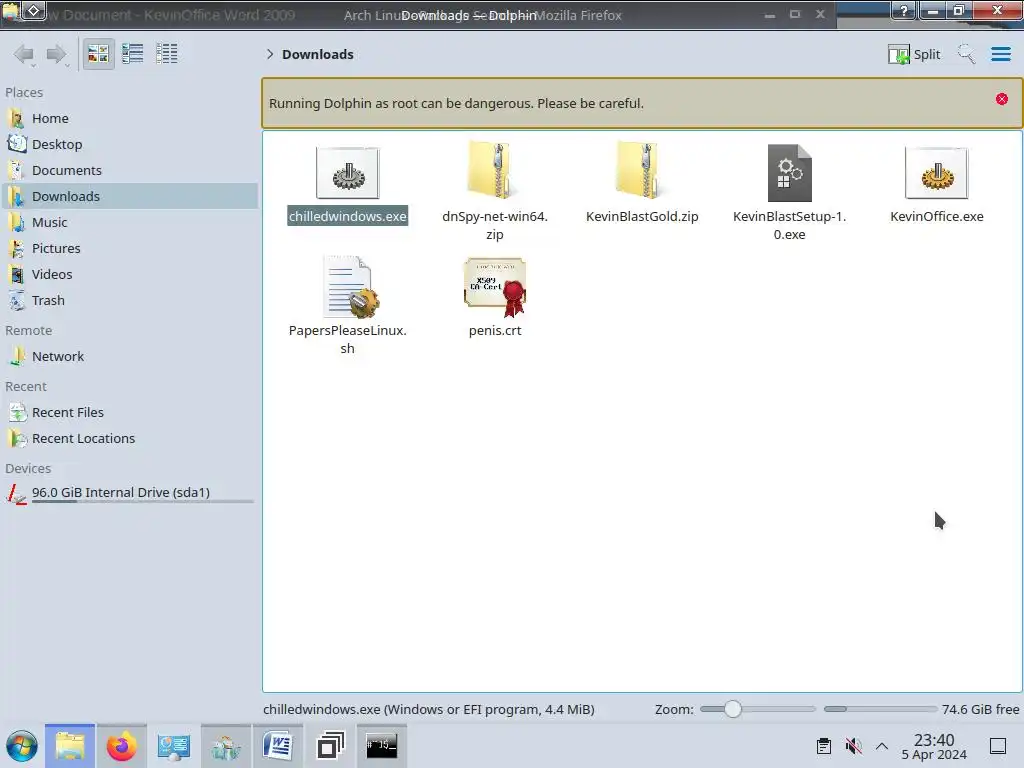Go back with the left arrow button
The image size is (1024, 768).
24,54
